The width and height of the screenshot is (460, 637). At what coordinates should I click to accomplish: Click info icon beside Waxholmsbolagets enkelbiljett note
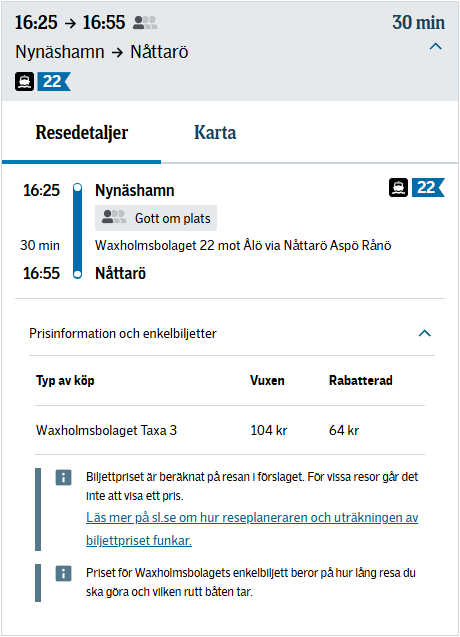pos(63,573)
